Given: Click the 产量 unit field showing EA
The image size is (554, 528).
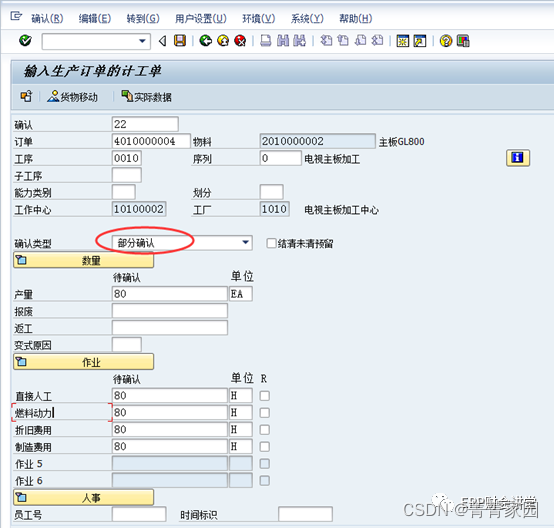Looking at the screenshot, I should (x=241, y=294).
